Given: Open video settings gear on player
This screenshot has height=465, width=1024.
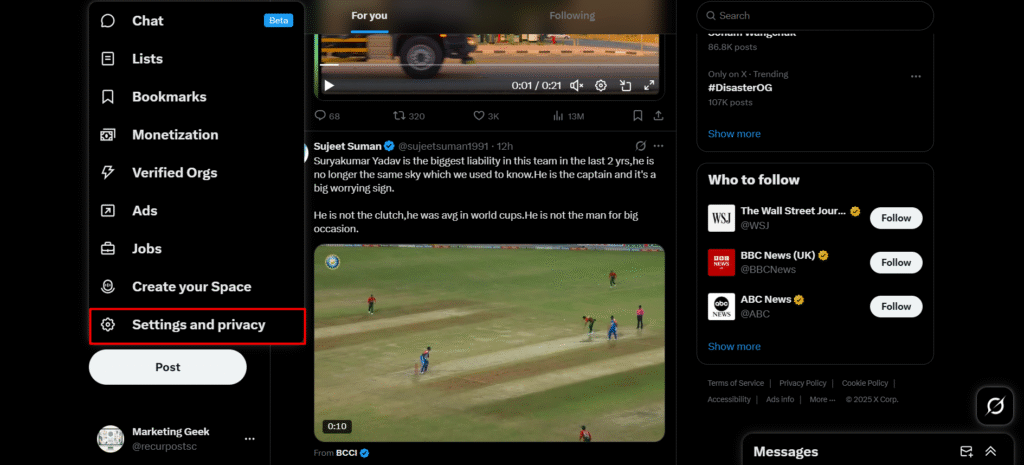Looking at the screenshot, I should click(x=601, y=86).
